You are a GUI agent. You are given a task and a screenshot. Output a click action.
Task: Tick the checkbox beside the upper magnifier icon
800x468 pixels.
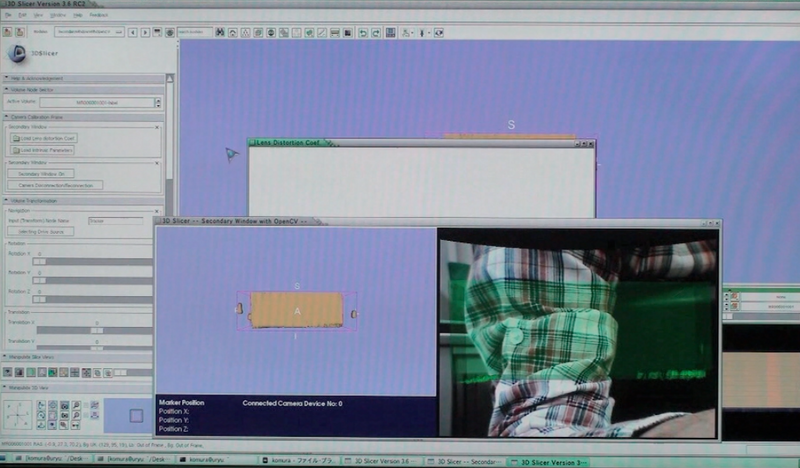point(86,405)
